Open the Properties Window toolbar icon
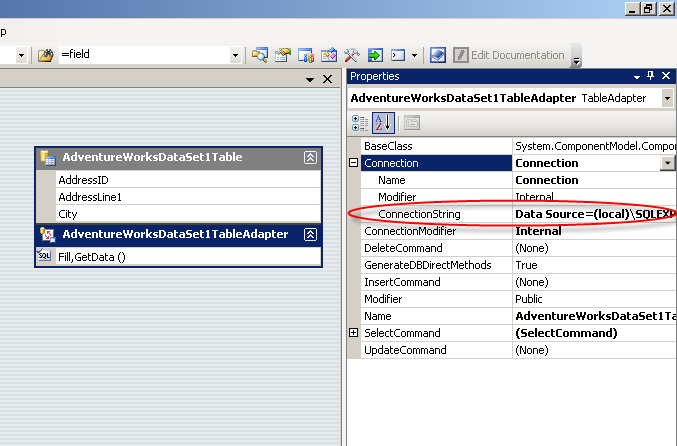The width and height of the screenshot is (677, 446). pos(283,55)
